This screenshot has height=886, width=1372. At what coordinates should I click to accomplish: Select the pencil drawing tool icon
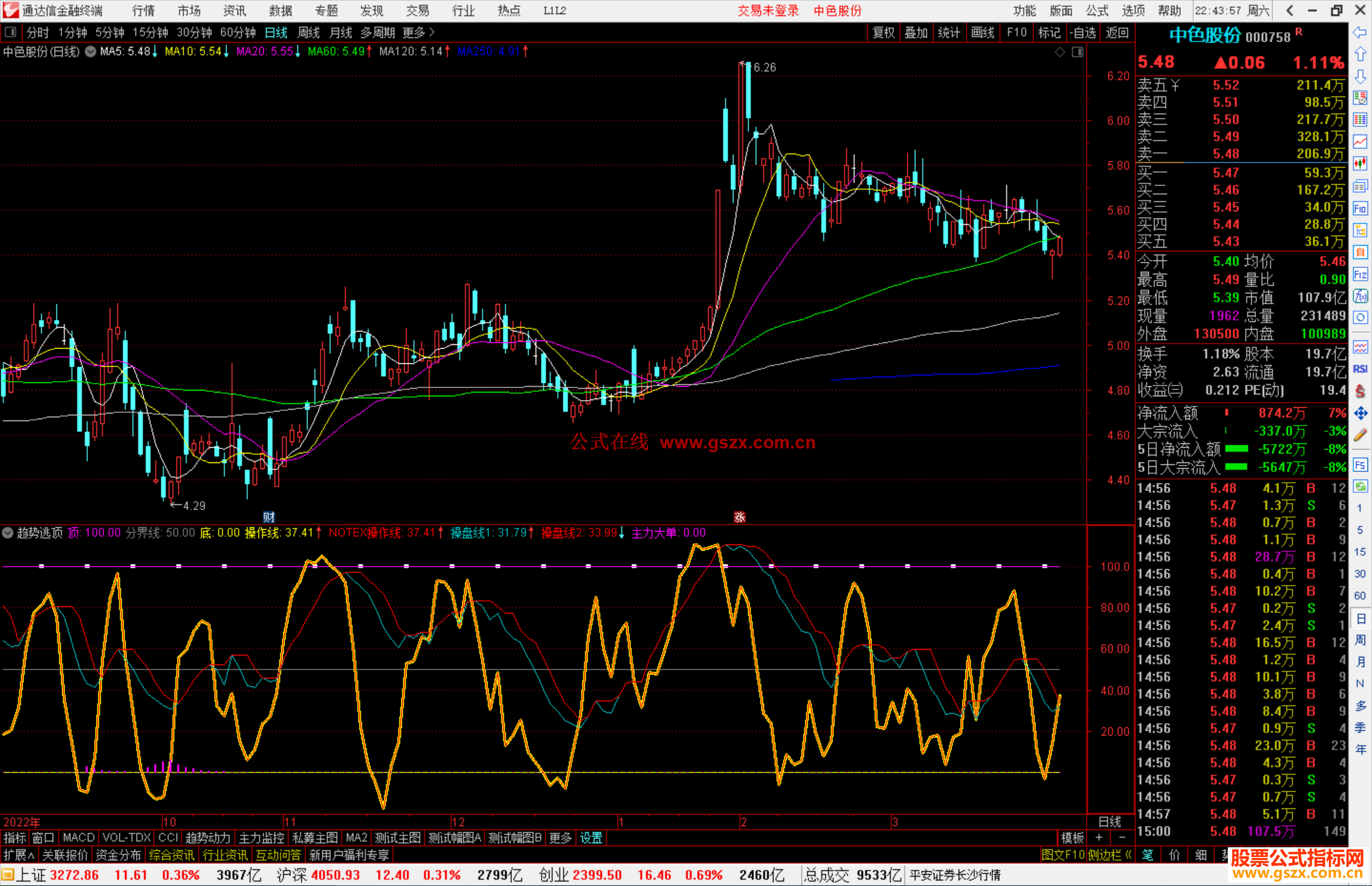click(x=1360, y=436)
